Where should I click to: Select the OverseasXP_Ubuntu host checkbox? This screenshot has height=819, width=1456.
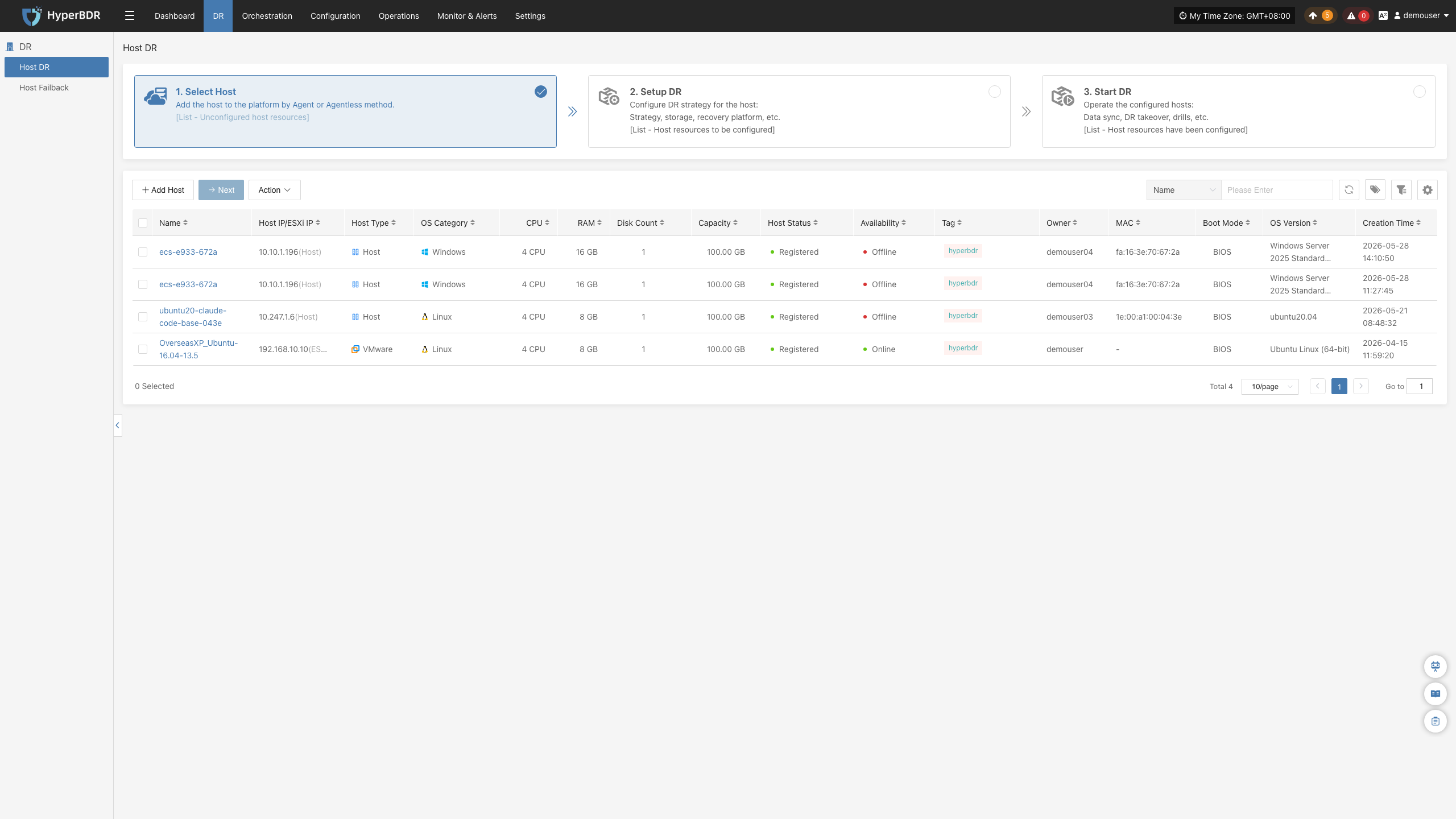point(143,349)
